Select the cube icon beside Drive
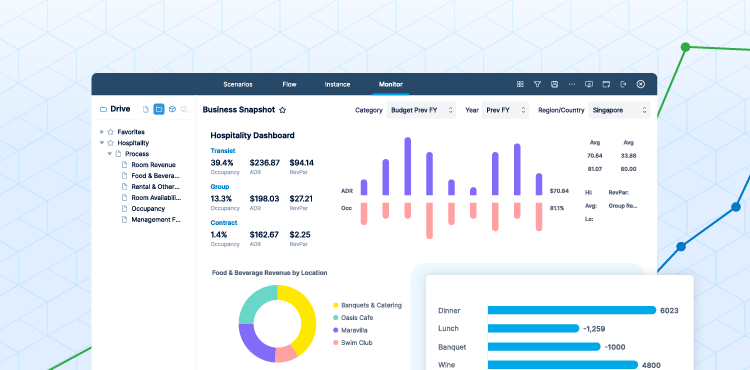Screen dimensions: 750x370 point(172,109)
